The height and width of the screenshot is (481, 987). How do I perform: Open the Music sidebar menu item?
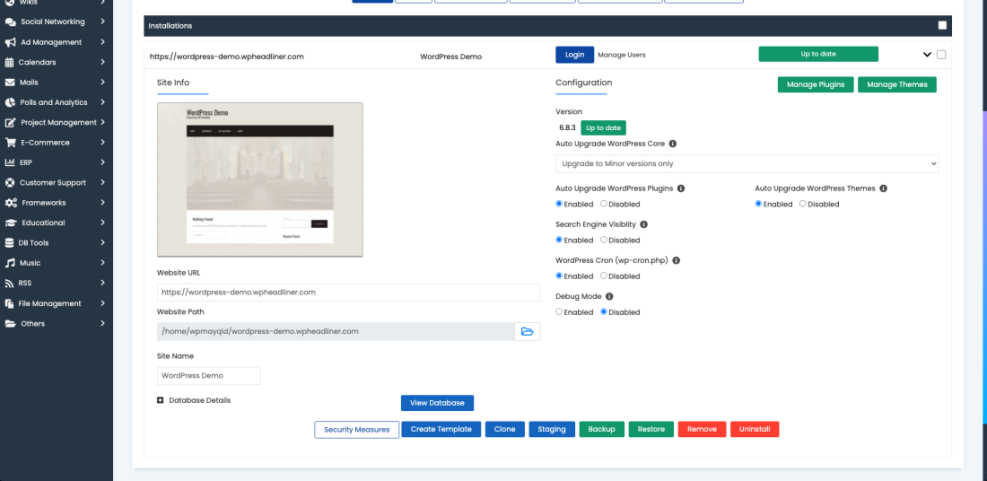[56, 263]
